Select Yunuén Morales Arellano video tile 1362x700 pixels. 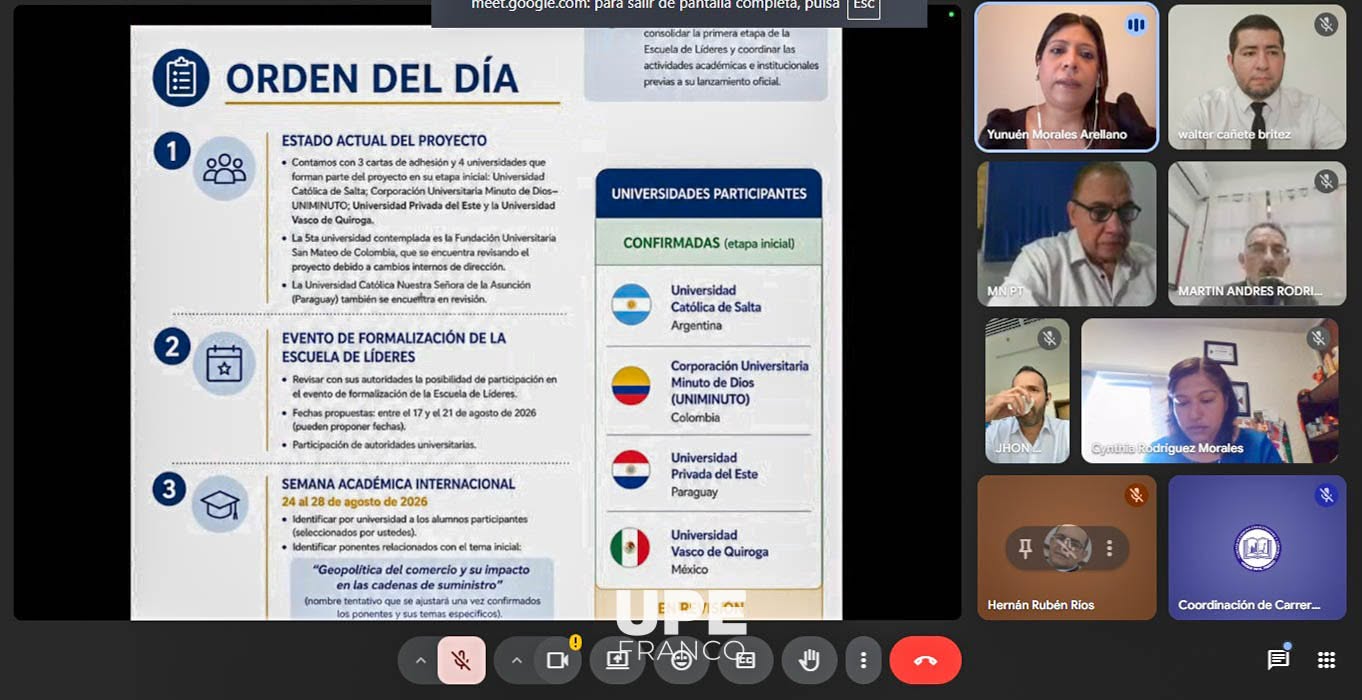point(1067,77)
